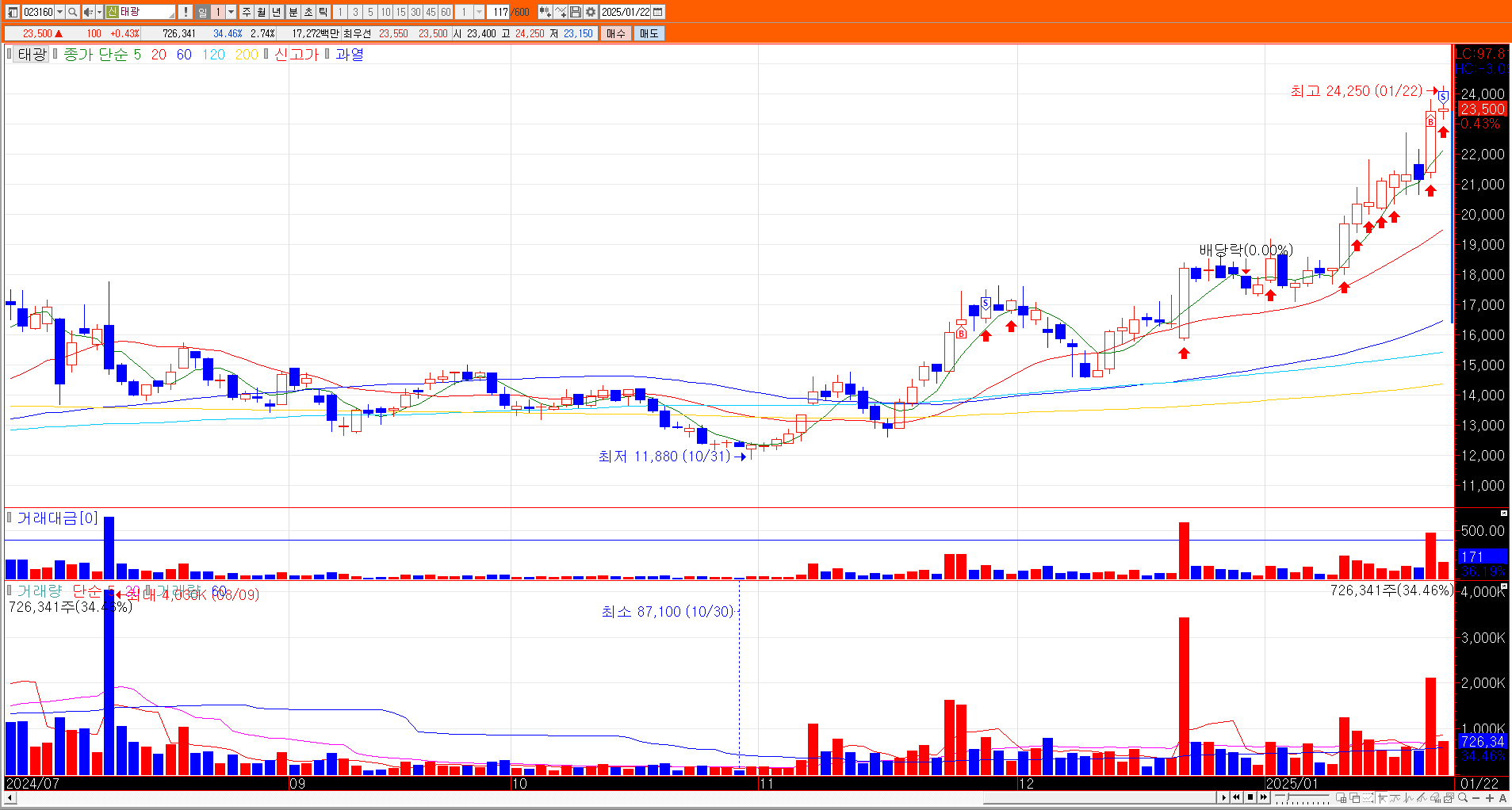Open the disabled tick interval dropdown
1512x810 pixels.
[479, 12]
